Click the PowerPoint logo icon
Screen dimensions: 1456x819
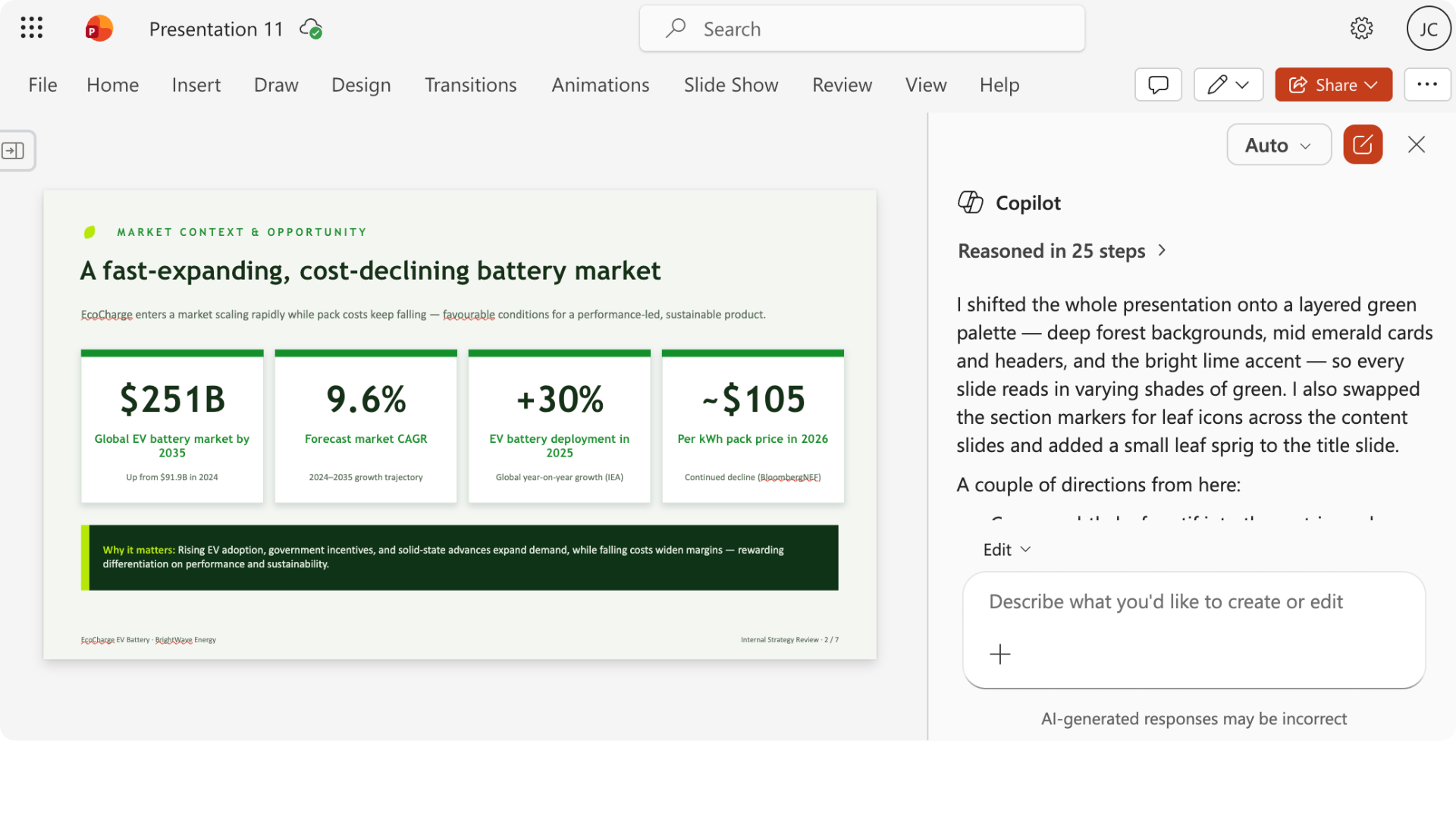coord(99,29)
